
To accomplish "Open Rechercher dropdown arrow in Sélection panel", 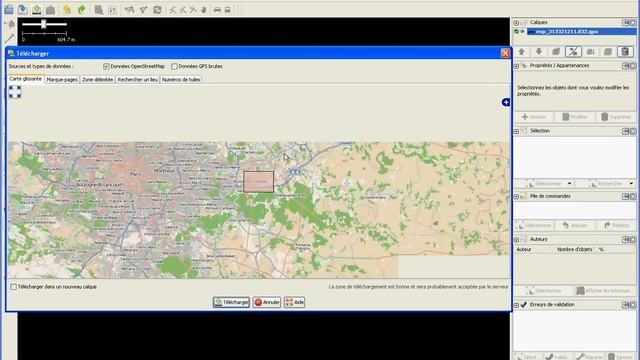I will click(631, 184).
